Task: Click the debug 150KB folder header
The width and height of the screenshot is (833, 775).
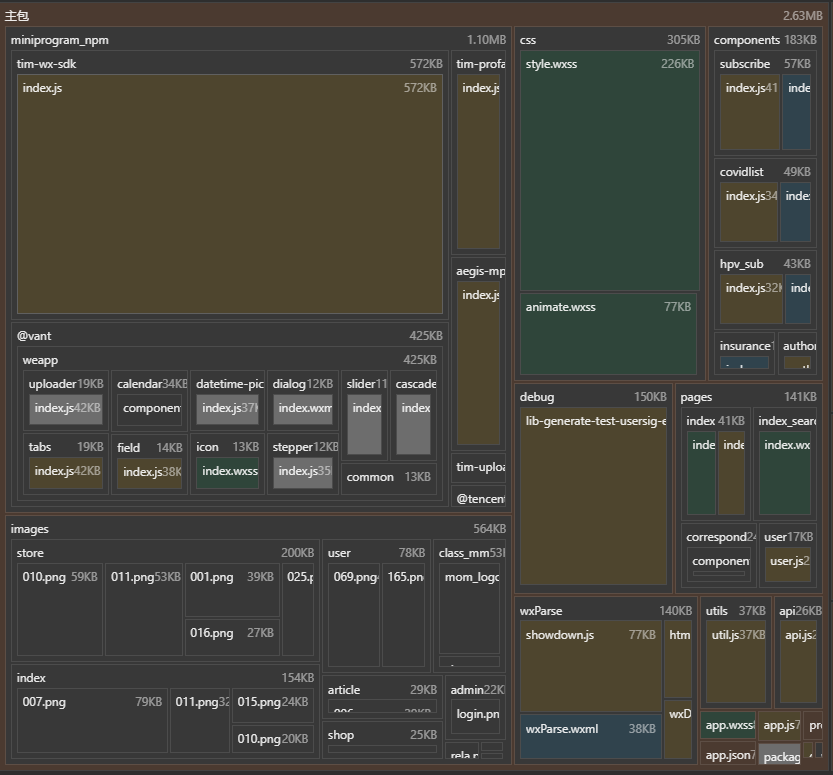Action: click(593, 397)
